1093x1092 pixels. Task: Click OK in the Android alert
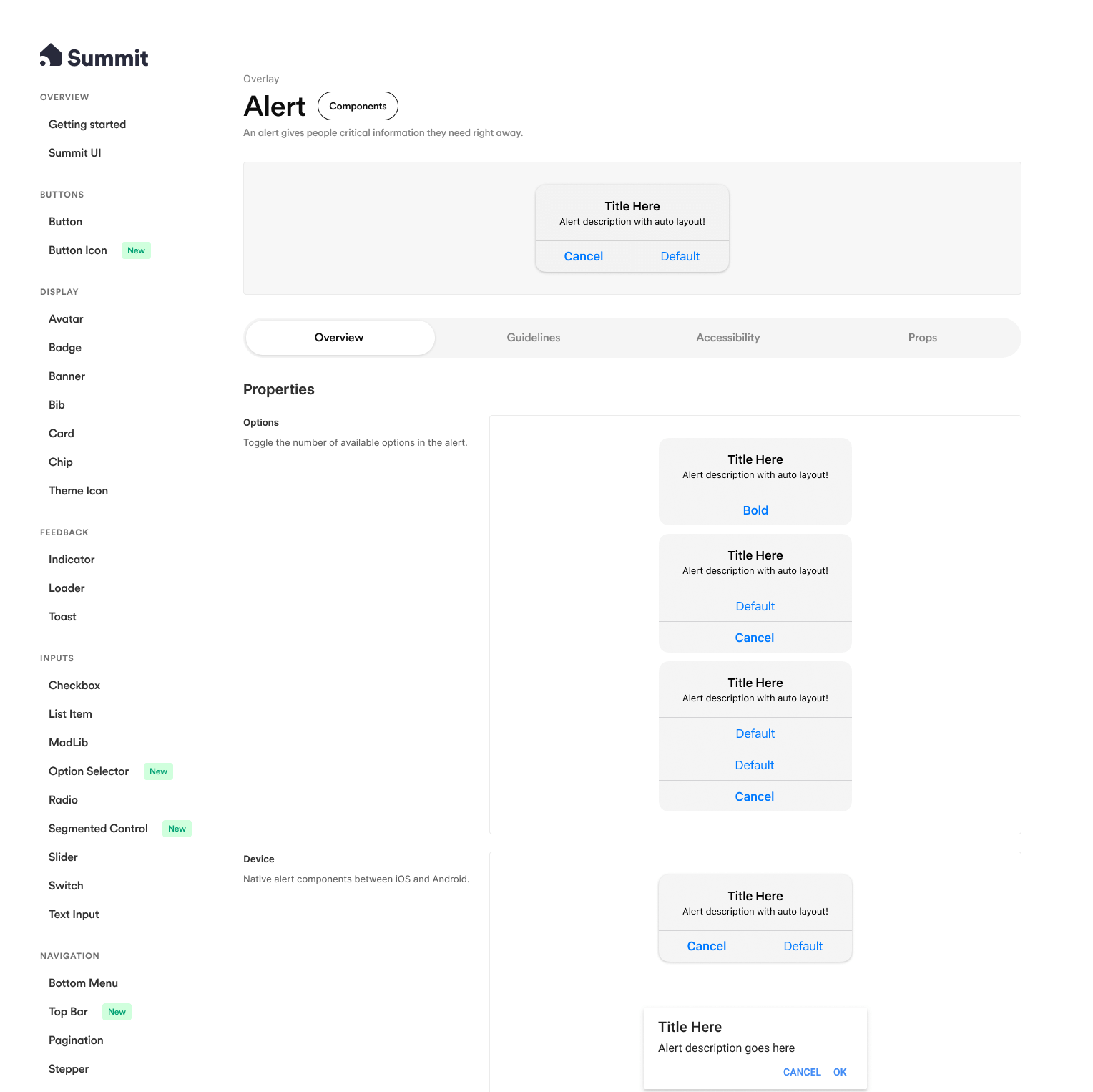pos(840,1072)
